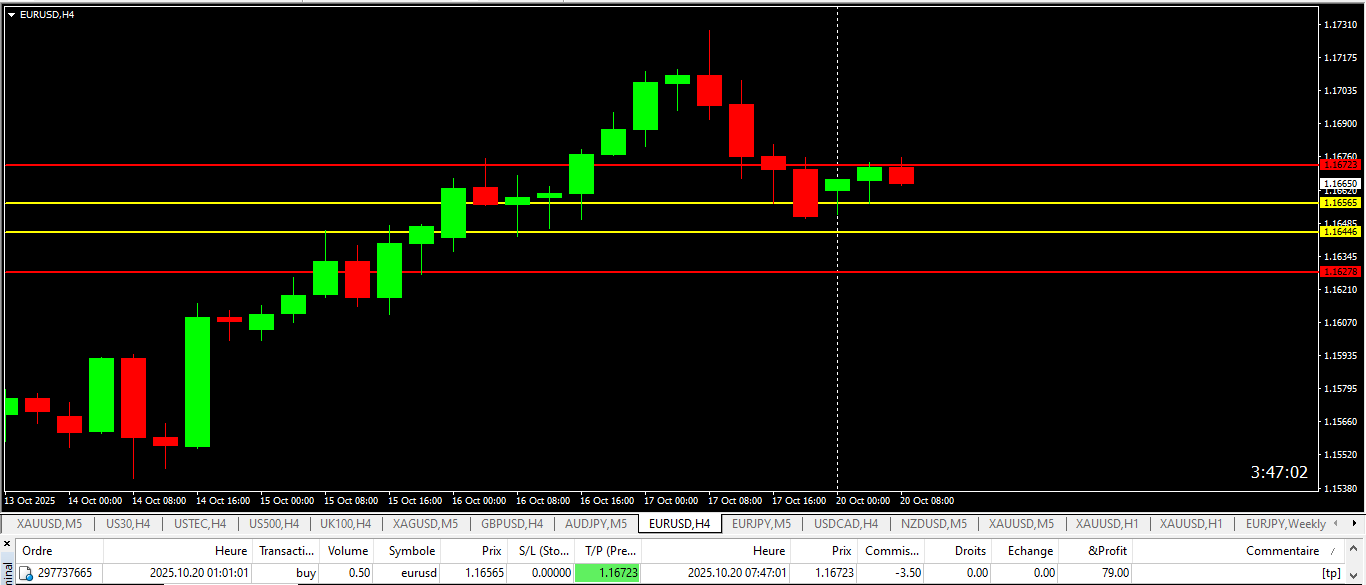Screen dimensions: 1366x585
Task: Go to the USDCAD,H4 chart tab
Action: (x=846, y=524)
